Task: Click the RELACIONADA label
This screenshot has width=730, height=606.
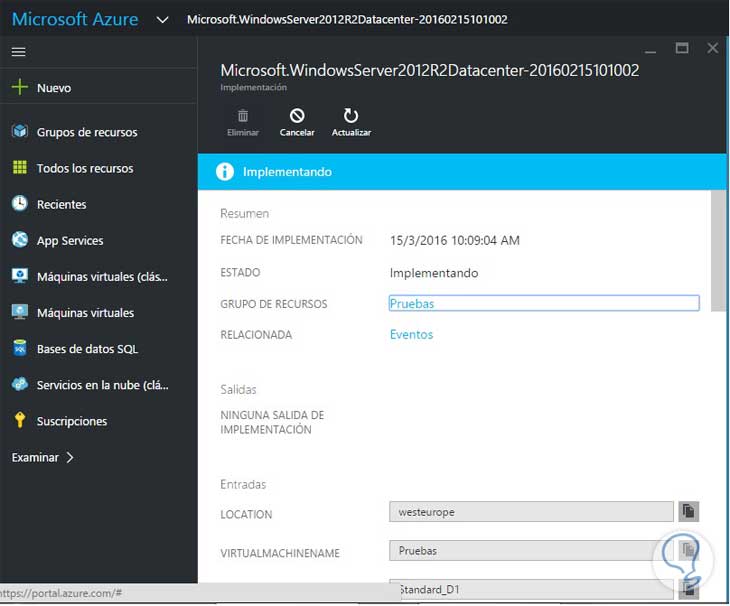Action: [256, 335]
